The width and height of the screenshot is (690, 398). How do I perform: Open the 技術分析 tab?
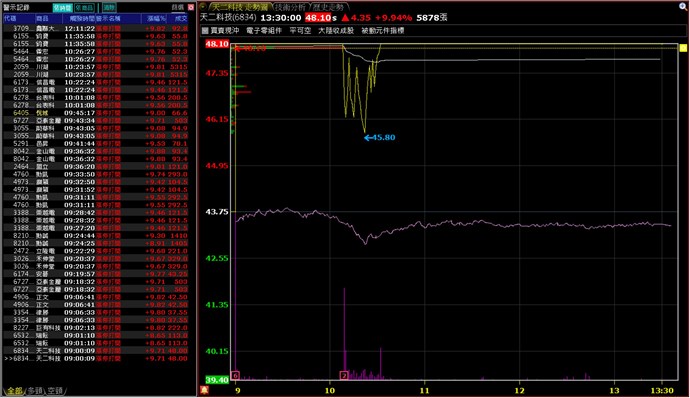pos(290,7)
